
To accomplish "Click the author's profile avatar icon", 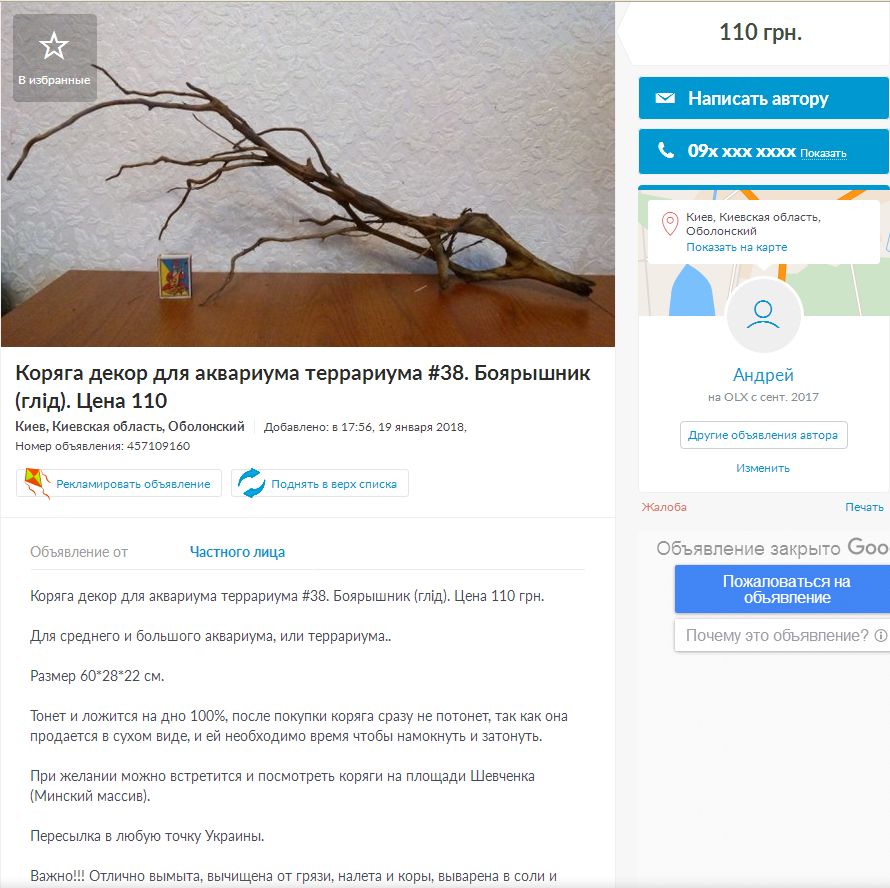I will tap(763, 315).
